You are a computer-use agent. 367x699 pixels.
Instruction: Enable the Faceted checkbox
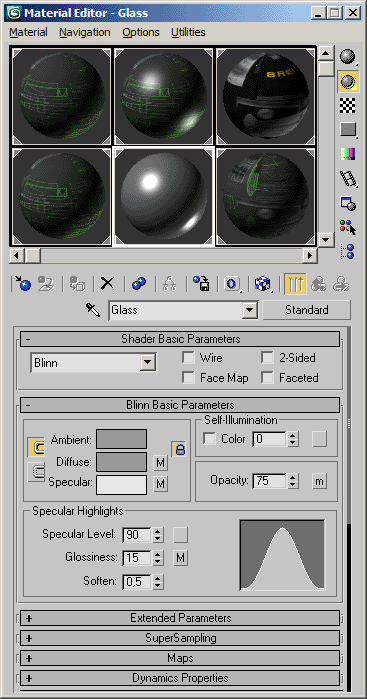point(268,378)
